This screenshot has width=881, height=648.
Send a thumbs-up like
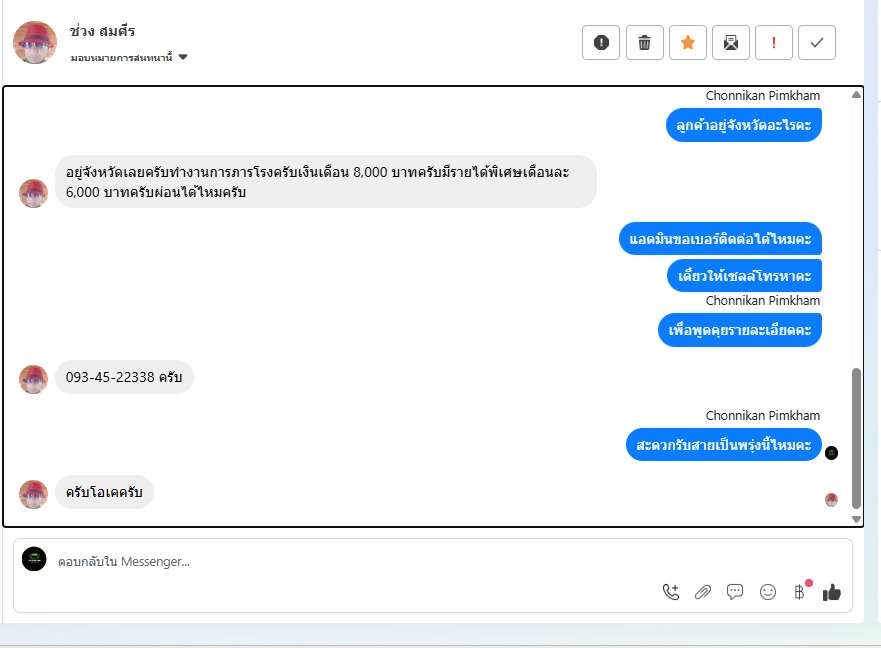coord(832,592)
